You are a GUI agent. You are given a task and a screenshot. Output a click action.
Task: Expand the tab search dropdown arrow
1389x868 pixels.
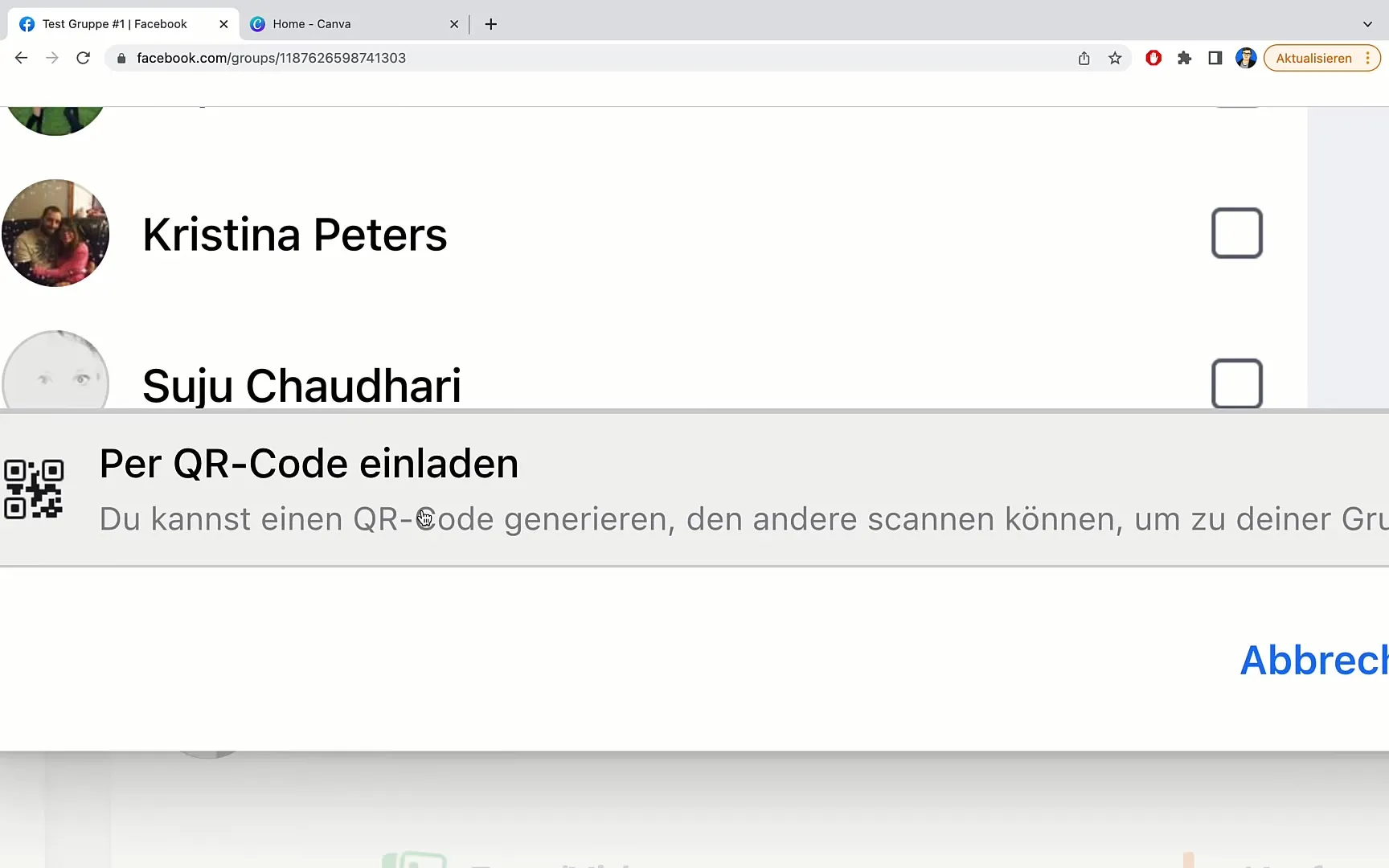[1367, 24]
